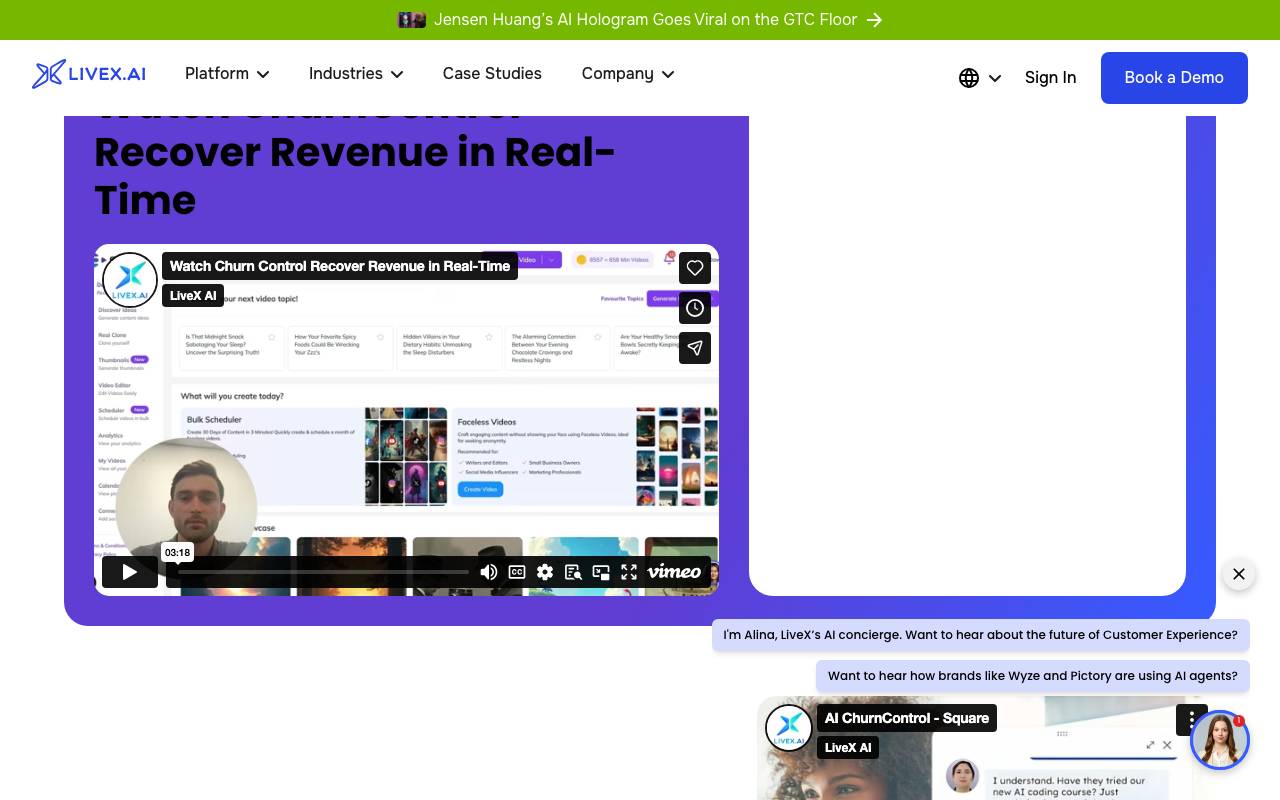Click the LiveX AI avatar on the first video
The height and width of the screenshot is (800, 1280).
pos(130,280)
